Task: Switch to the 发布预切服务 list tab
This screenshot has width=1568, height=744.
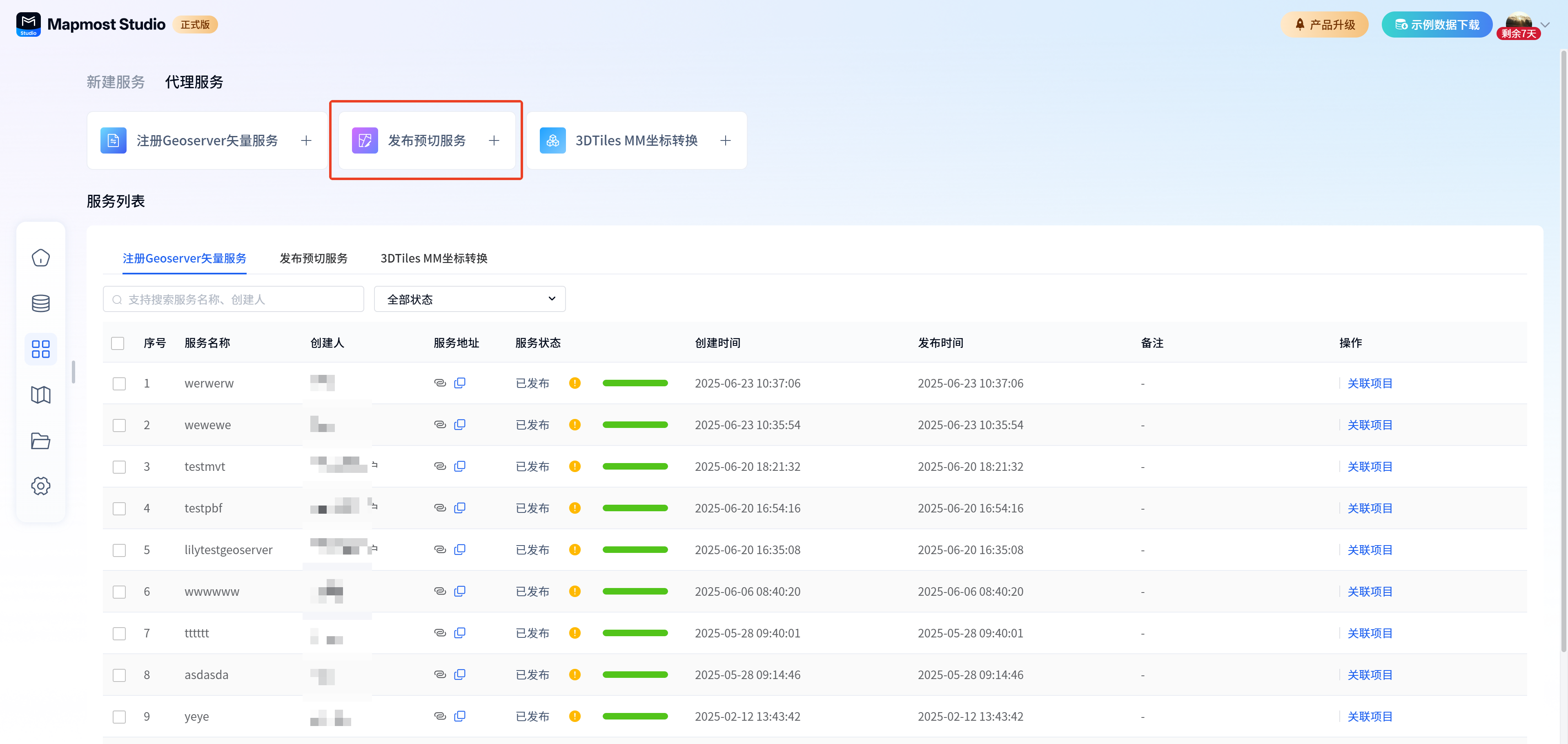Action: pos(313,258)
